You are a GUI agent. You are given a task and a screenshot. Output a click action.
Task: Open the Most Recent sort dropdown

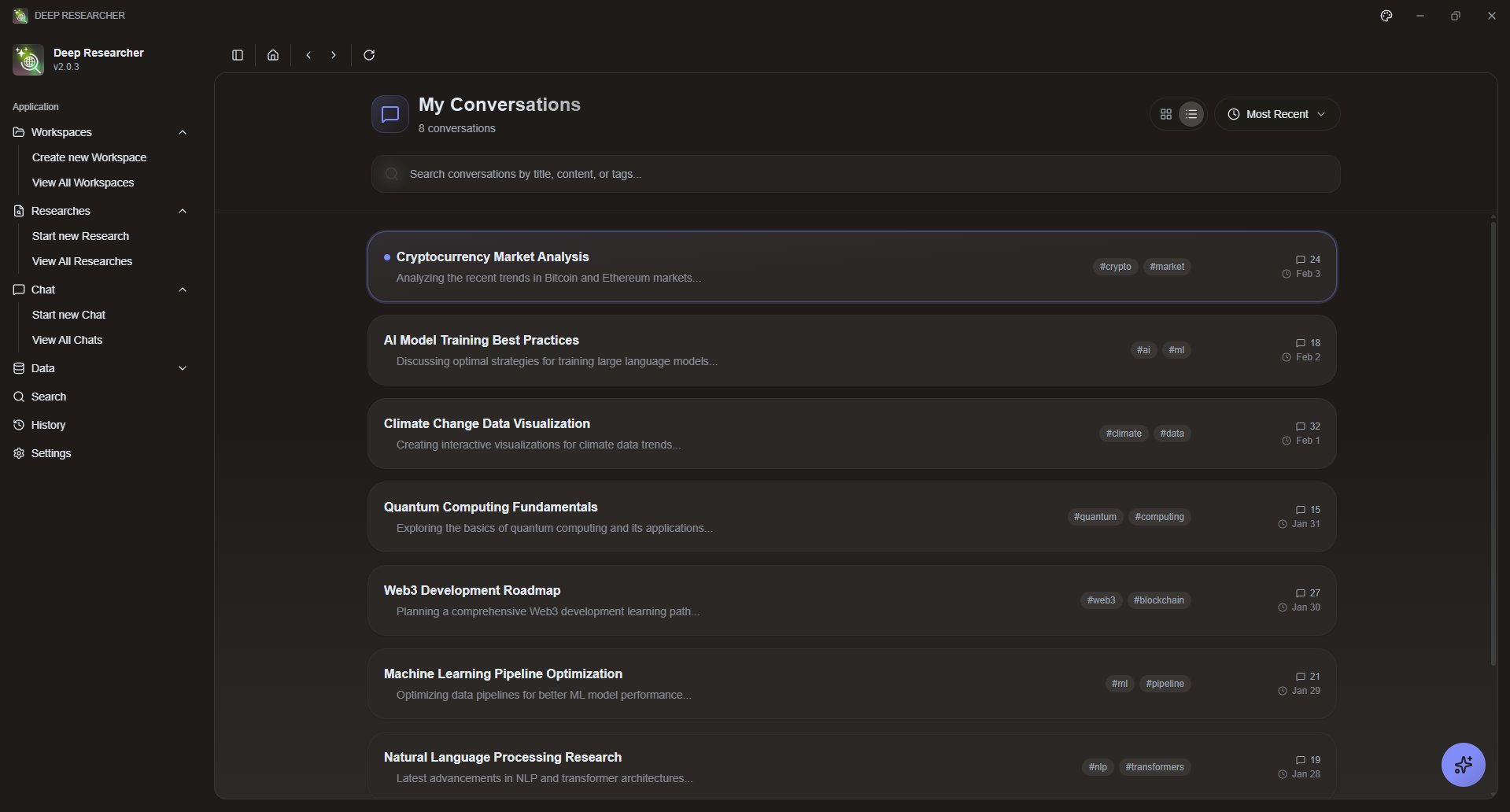[x=1276, y=114]
